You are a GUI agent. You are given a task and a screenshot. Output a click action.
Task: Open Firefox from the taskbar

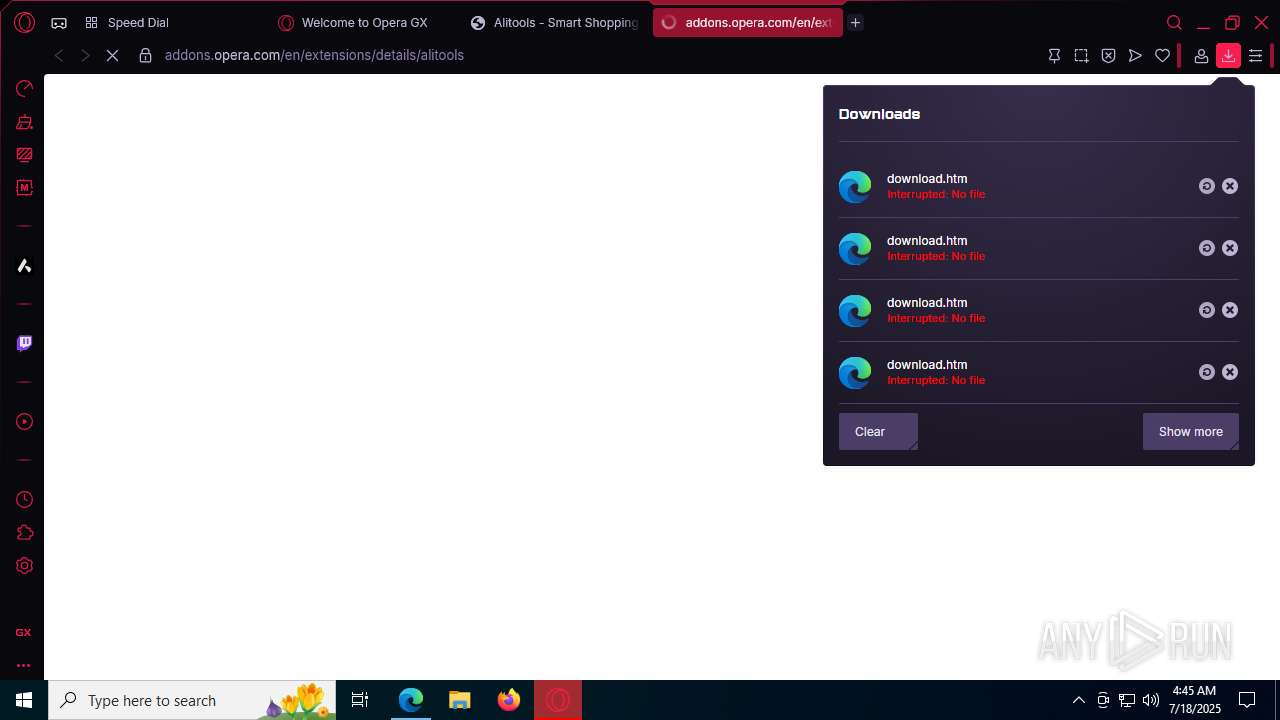(x=508, y=700)
